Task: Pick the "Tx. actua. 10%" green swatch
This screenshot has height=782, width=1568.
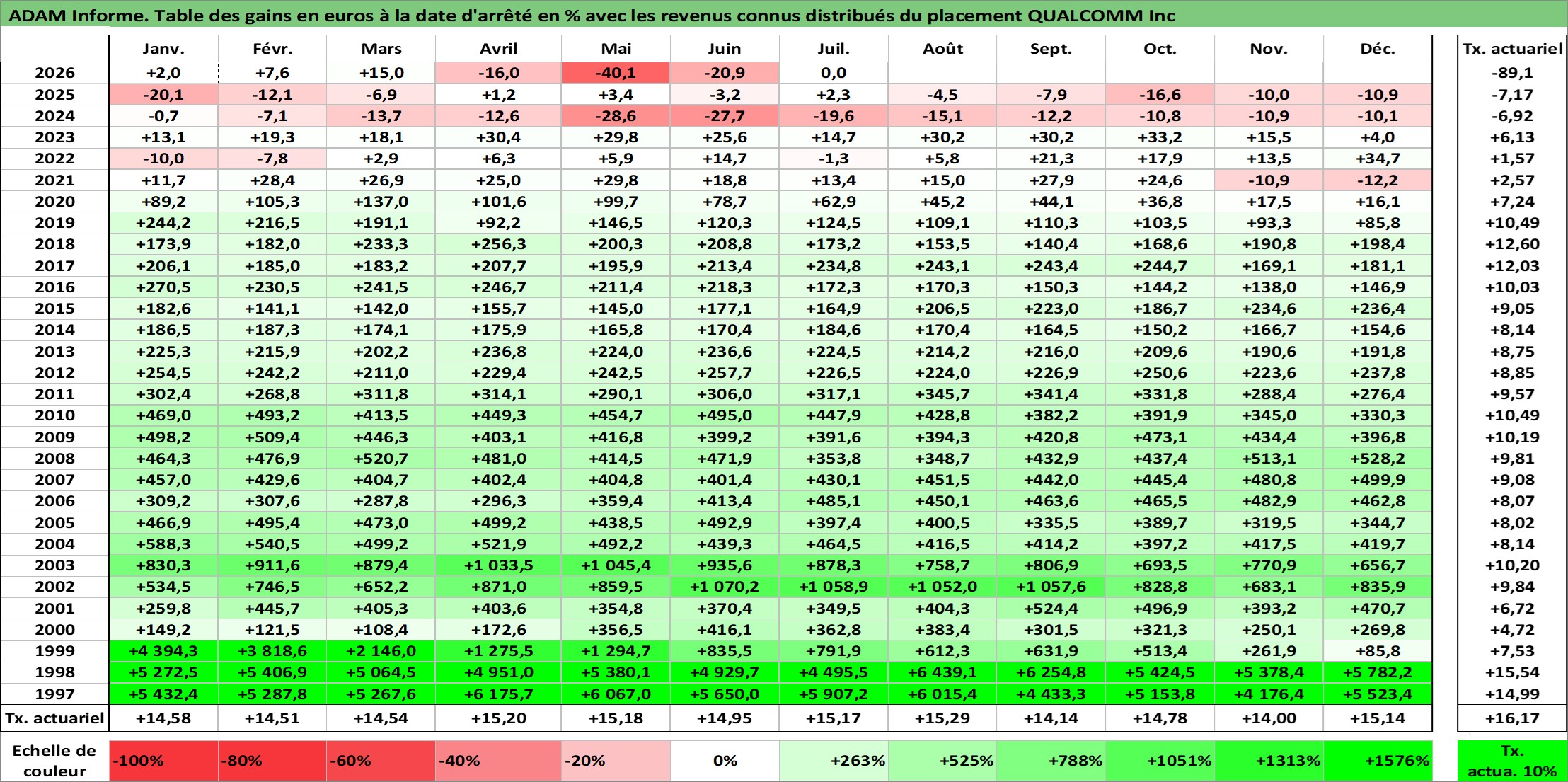Action: [1512, 761]
